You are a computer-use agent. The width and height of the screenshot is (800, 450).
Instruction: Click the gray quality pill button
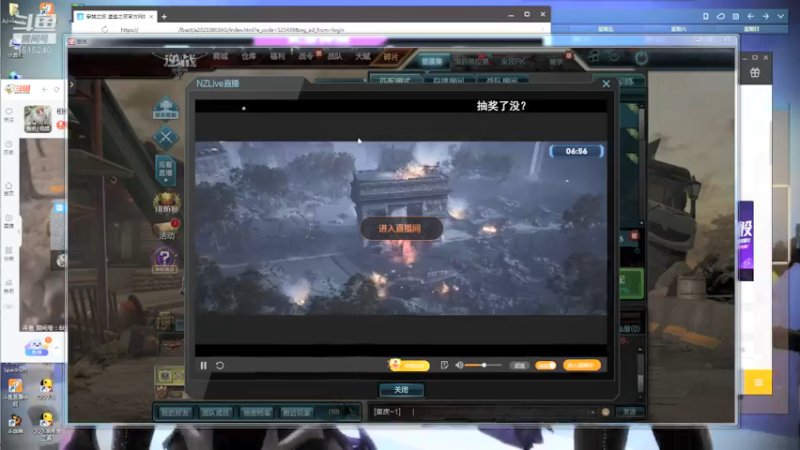point(519,365)
